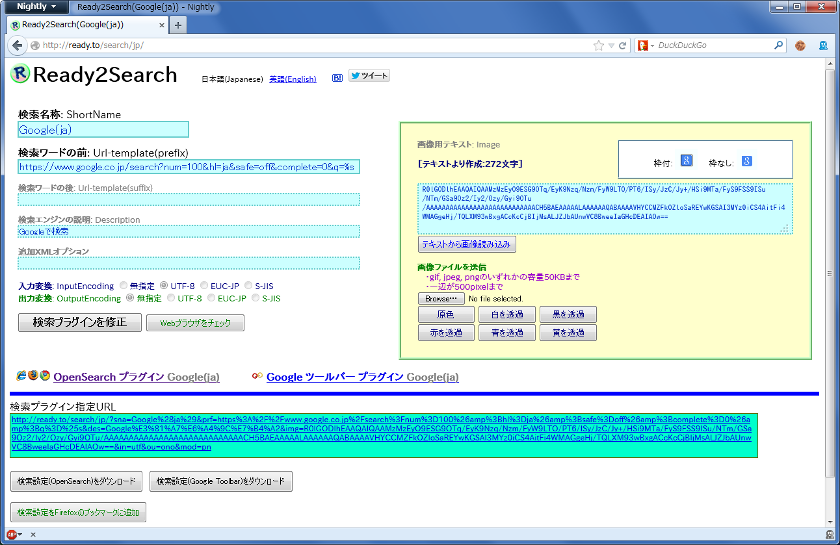840x545 pixels.
Task: Click 検索設定(Google Toolbar)をダウンロード button
Action: pos(221,481)
